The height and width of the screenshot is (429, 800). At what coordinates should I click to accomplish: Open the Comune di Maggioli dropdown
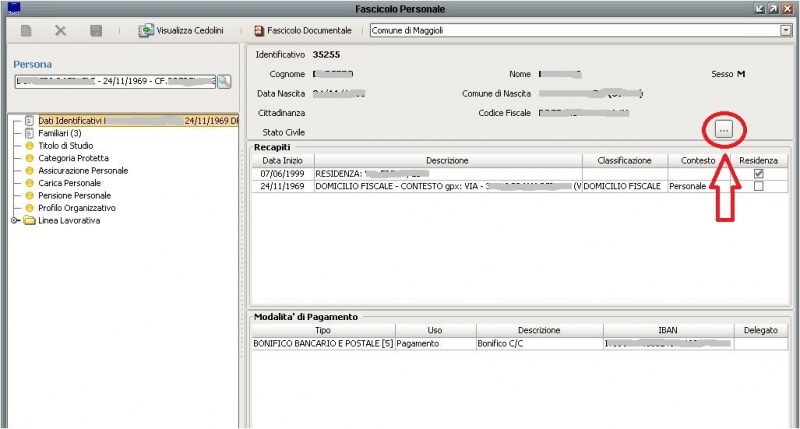784,31
